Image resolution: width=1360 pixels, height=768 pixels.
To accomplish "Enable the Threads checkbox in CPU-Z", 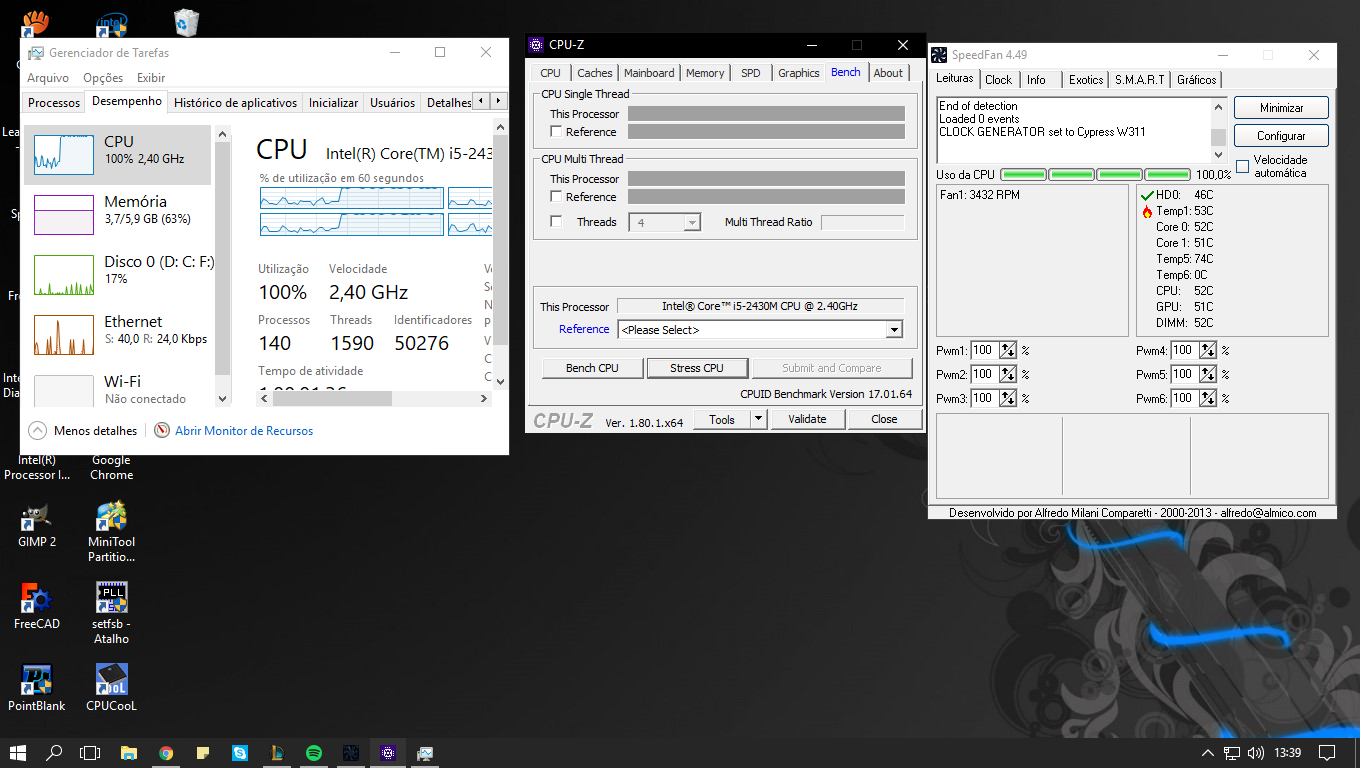I will (556, 222).
